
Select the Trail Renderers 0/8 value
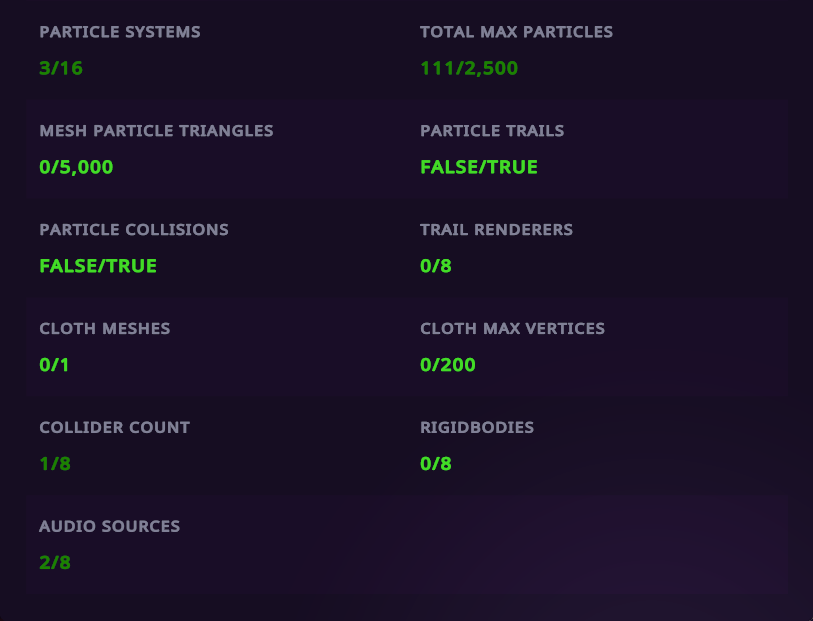coord(436,266)
